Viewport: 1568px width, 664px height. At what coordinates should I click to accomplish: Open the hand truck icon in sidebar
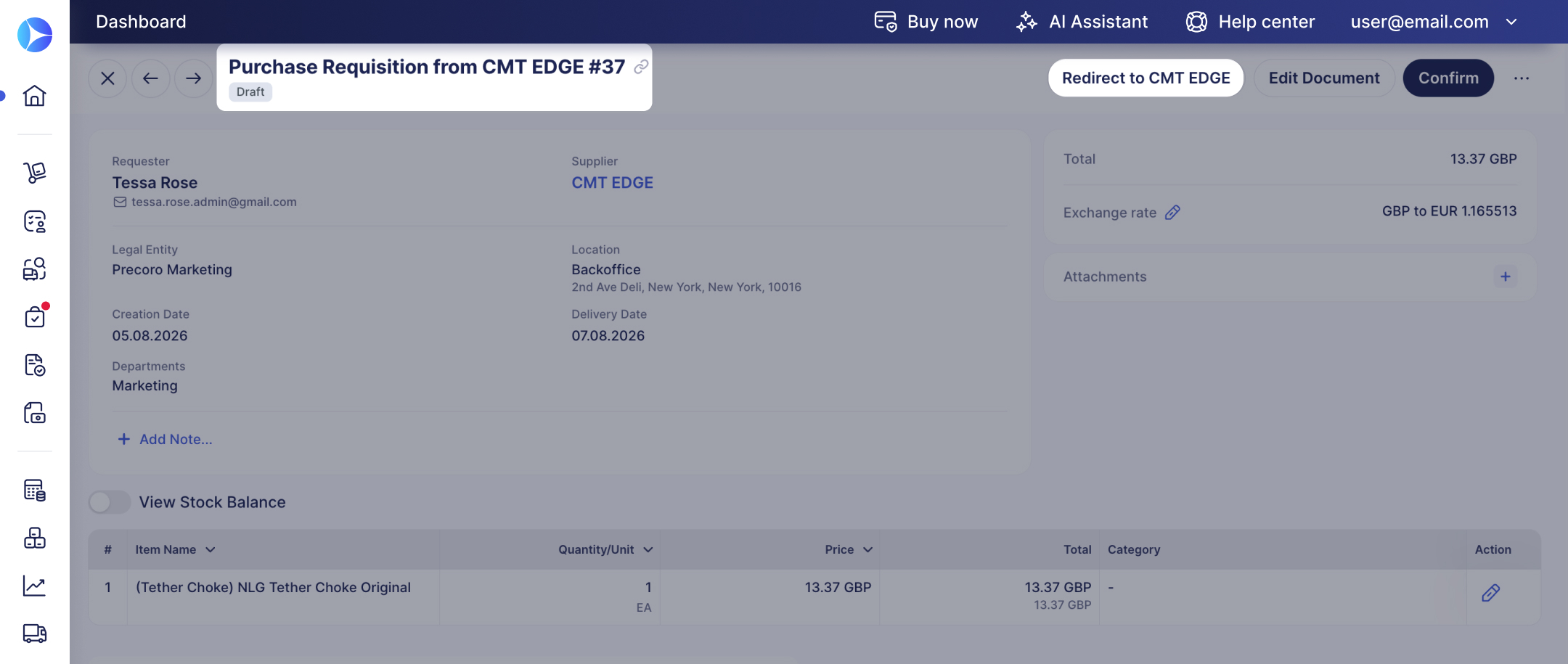tap(34, 172)
